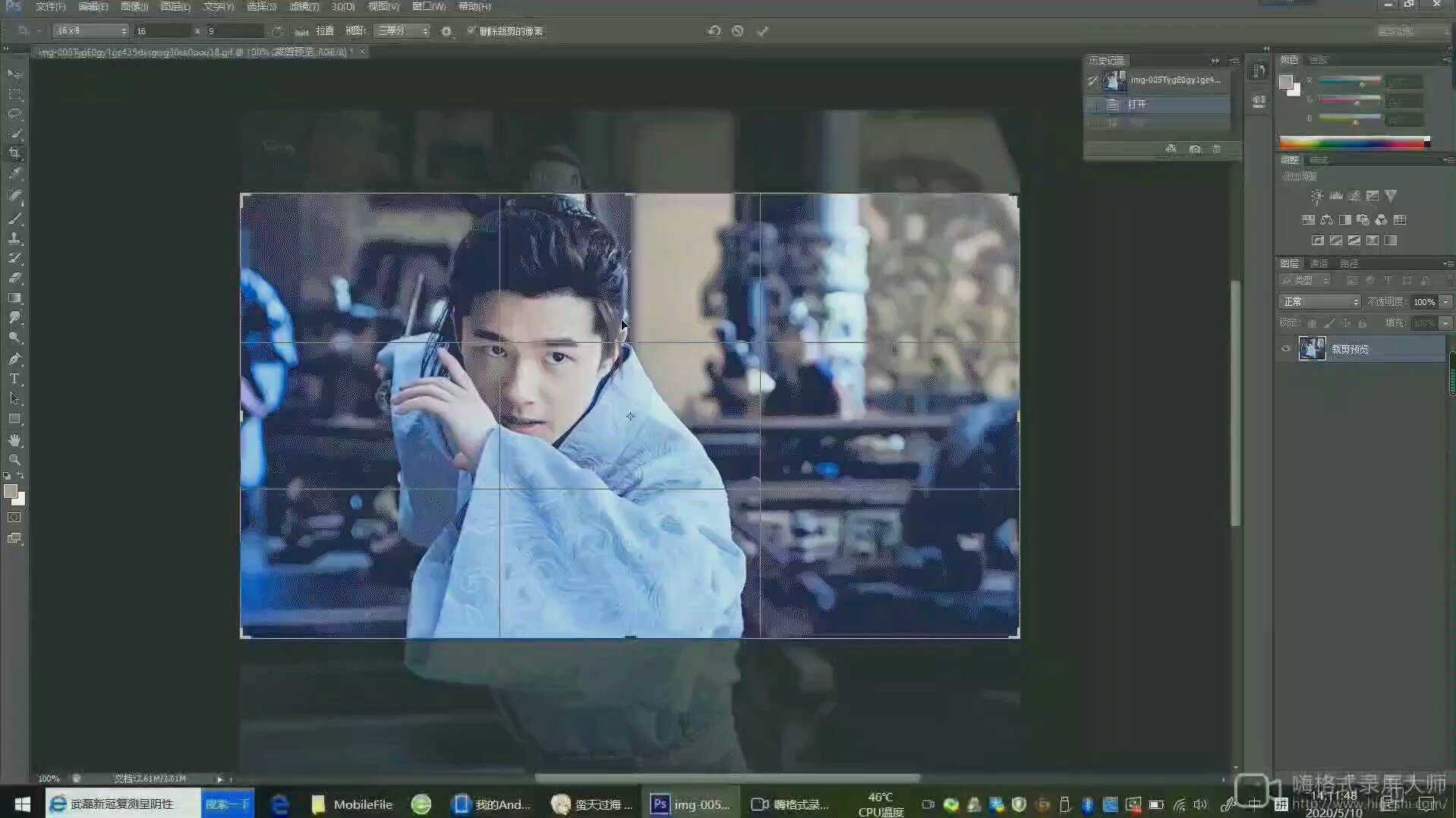Toggle type layer filter

(x=1388, y=281)
